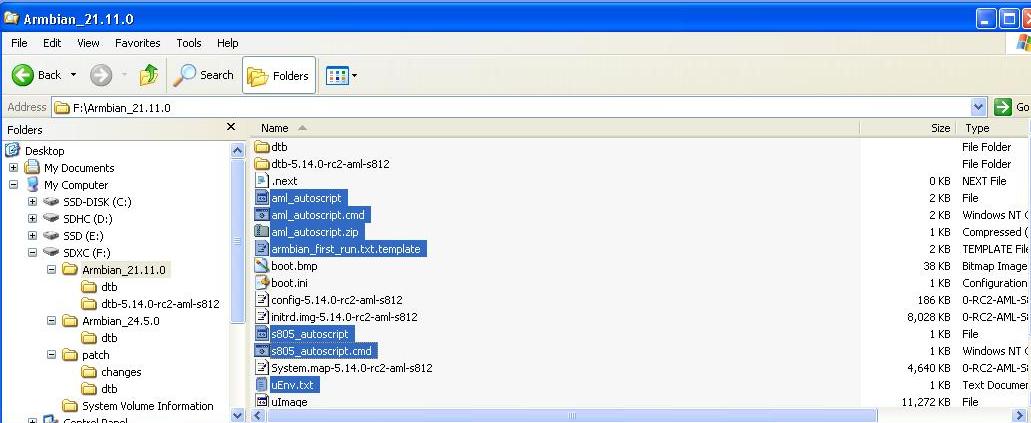Open the Back history dropdown arrow
Viewport: 1031px width, 423px height.
73,75
